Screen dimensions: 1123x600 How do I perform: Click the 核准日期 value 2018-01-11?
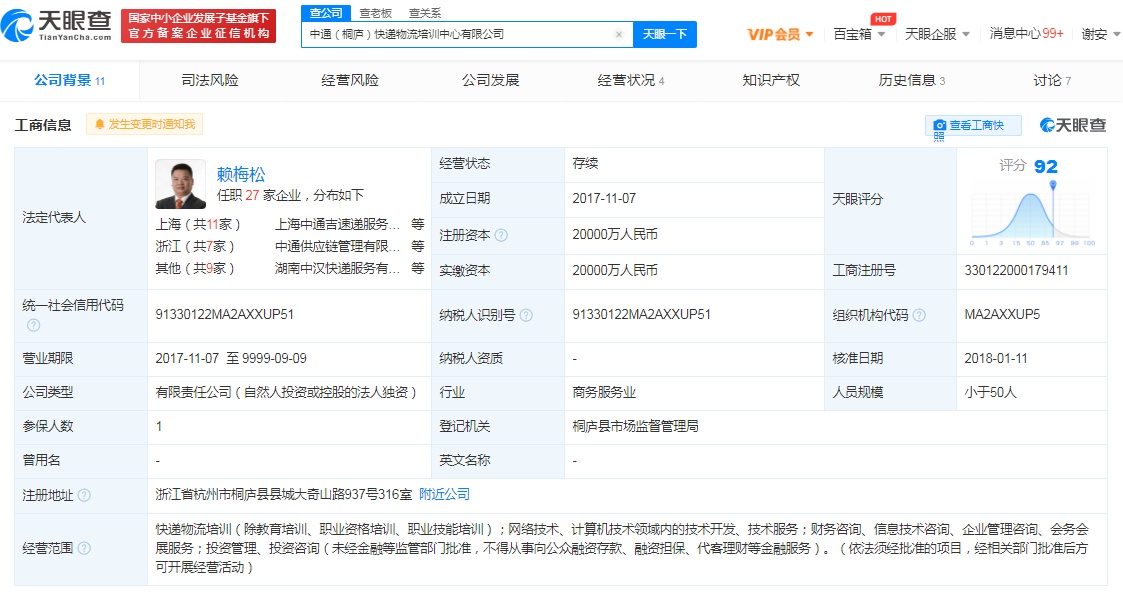coord(996,358)
